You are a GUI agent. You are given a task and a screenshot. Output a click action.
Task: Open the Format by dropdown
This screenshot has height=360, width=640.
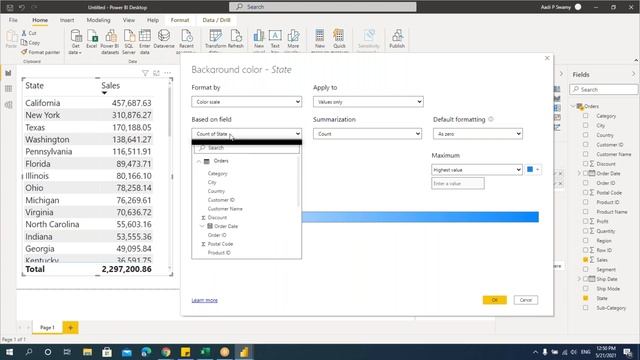(247, 102)
